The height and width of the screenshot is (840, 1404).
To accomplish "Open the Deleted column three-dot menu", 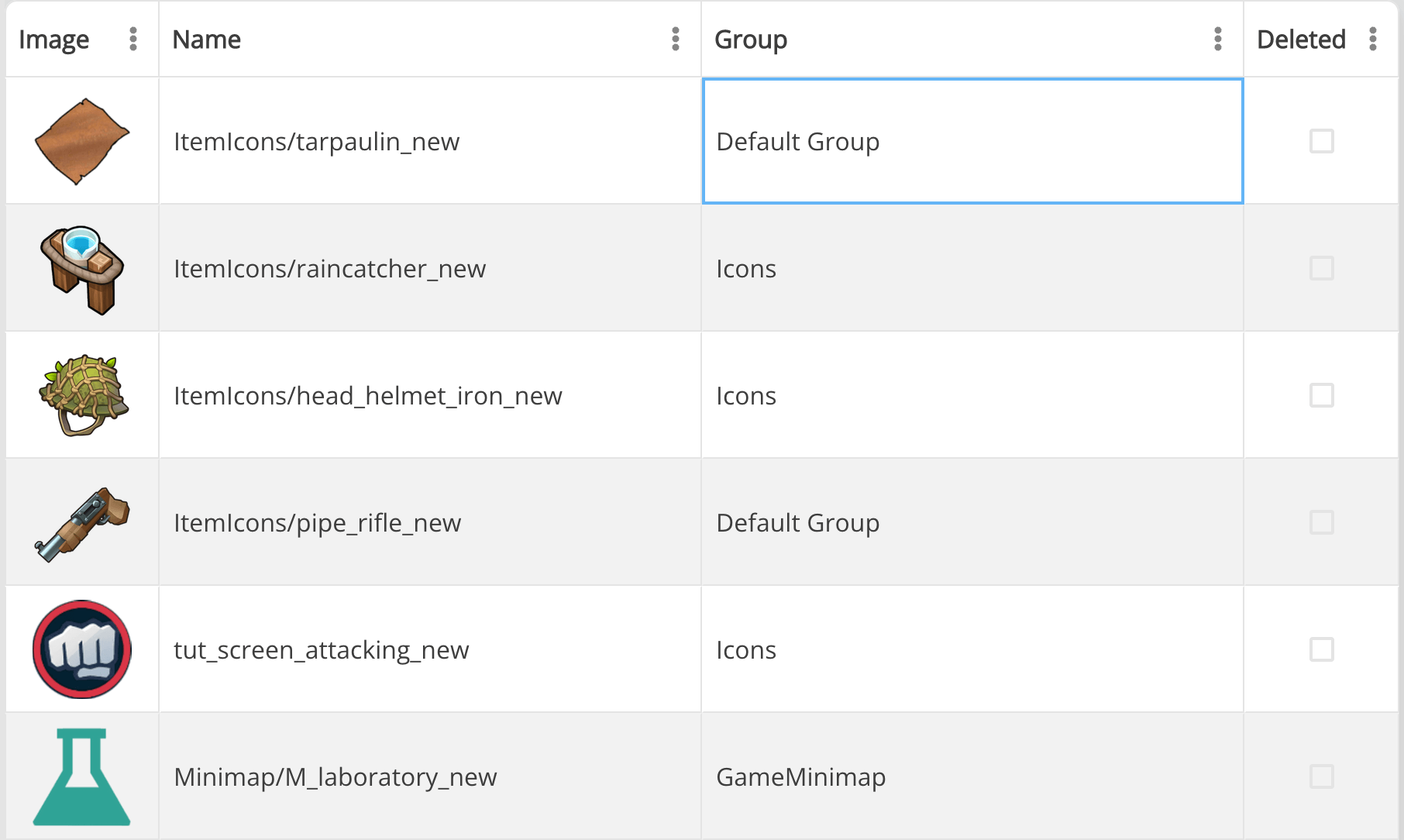I will tap(1373, 40).
